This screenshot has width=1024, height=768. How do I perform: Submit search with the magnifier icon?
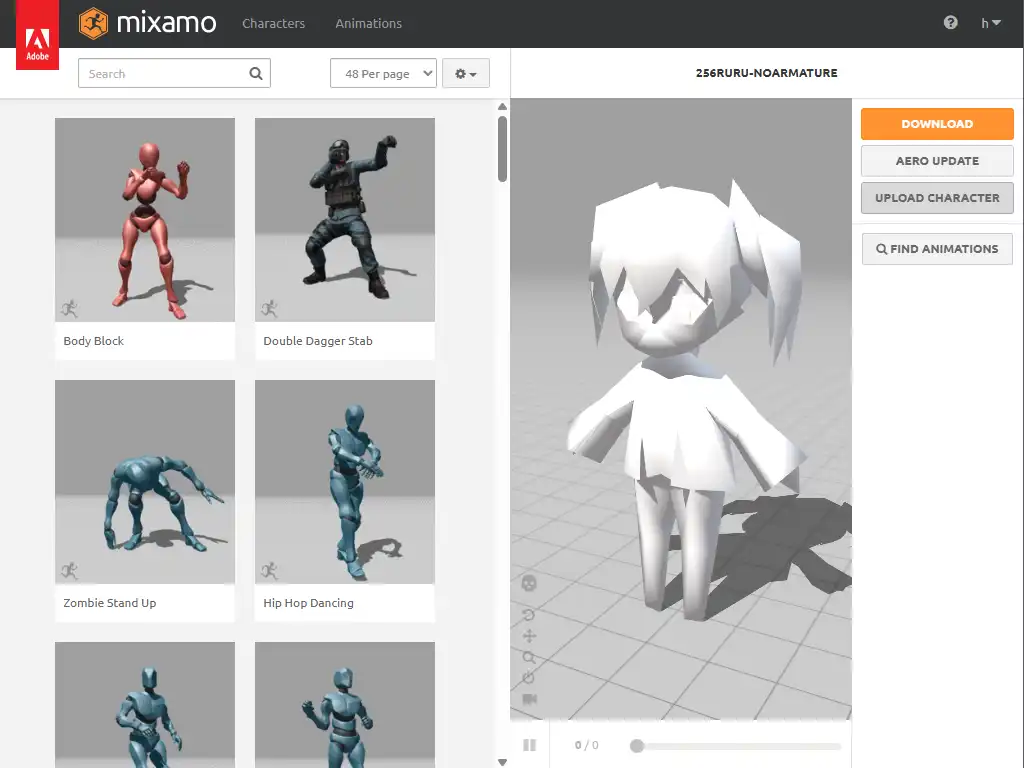tap(256, 73)
